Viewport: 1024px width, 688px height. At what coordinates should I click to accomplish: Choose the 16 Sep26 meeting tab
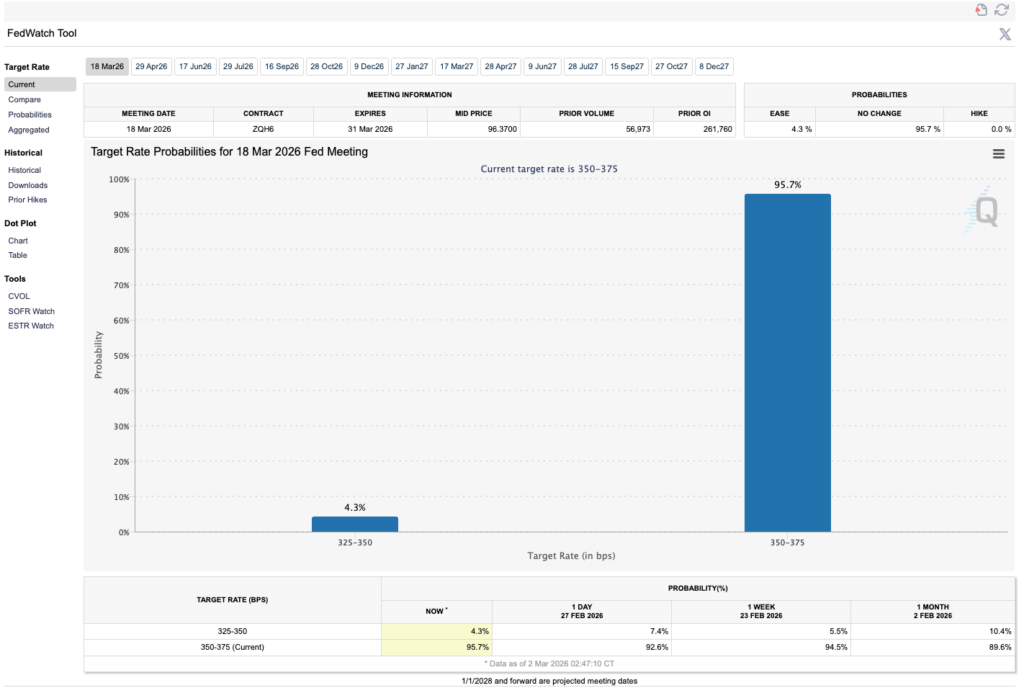281,67
